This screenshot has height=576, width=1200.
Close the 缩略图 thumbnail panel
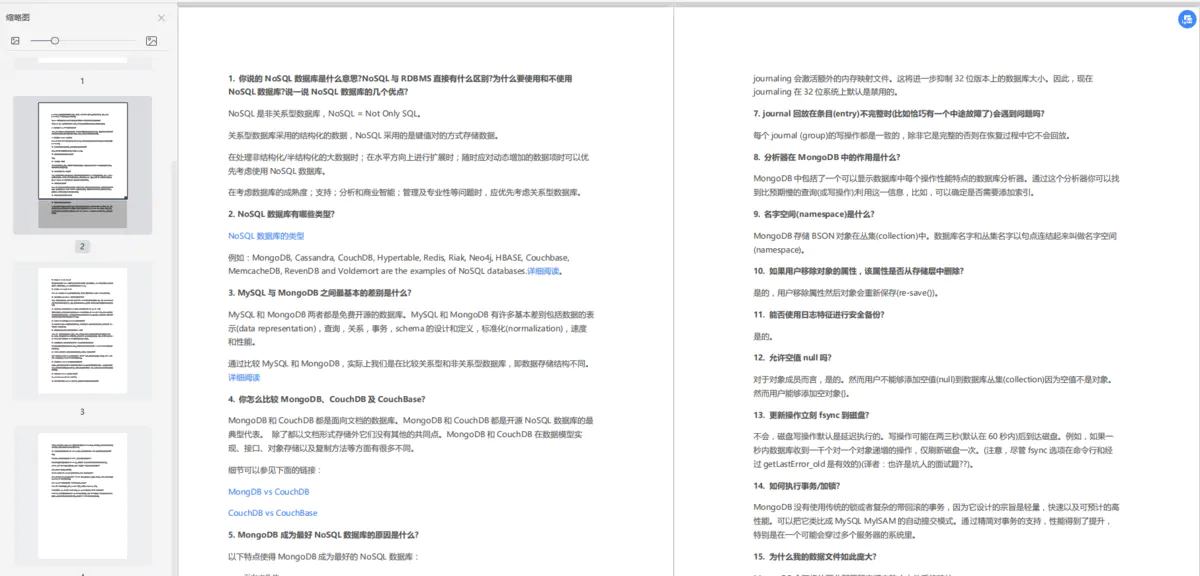[162, 18]
